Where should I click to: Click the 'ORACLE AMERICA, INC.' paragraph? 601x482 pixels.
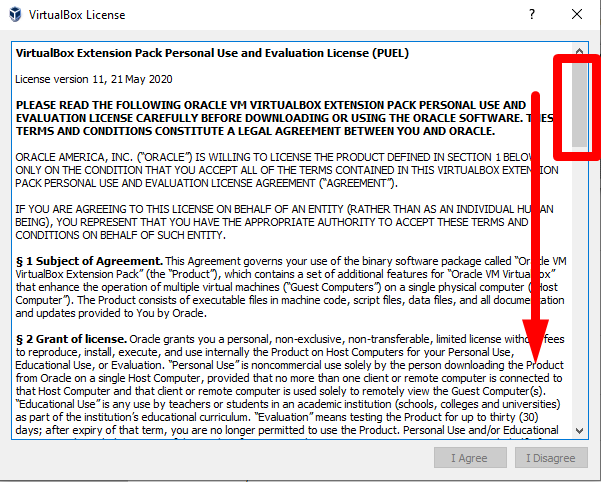pyautogui.click(x=287, y=170)
